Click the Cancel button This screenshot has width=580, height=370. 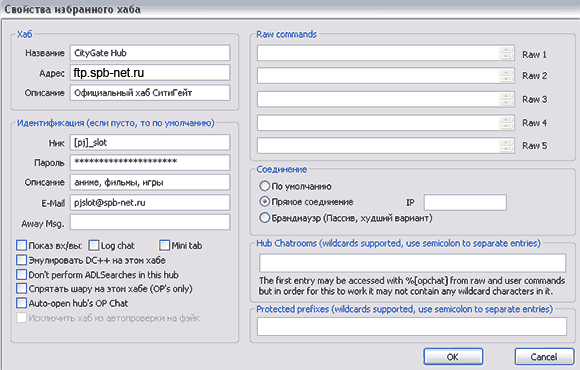544,357
